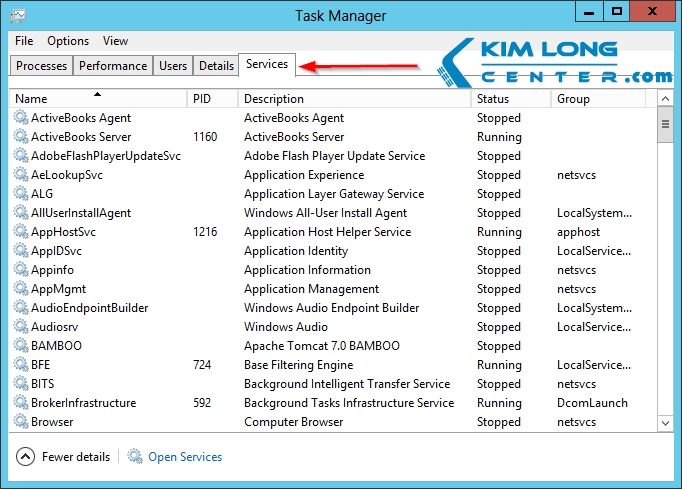Click the gear icon for Audiosrv service

pos(21,327)
